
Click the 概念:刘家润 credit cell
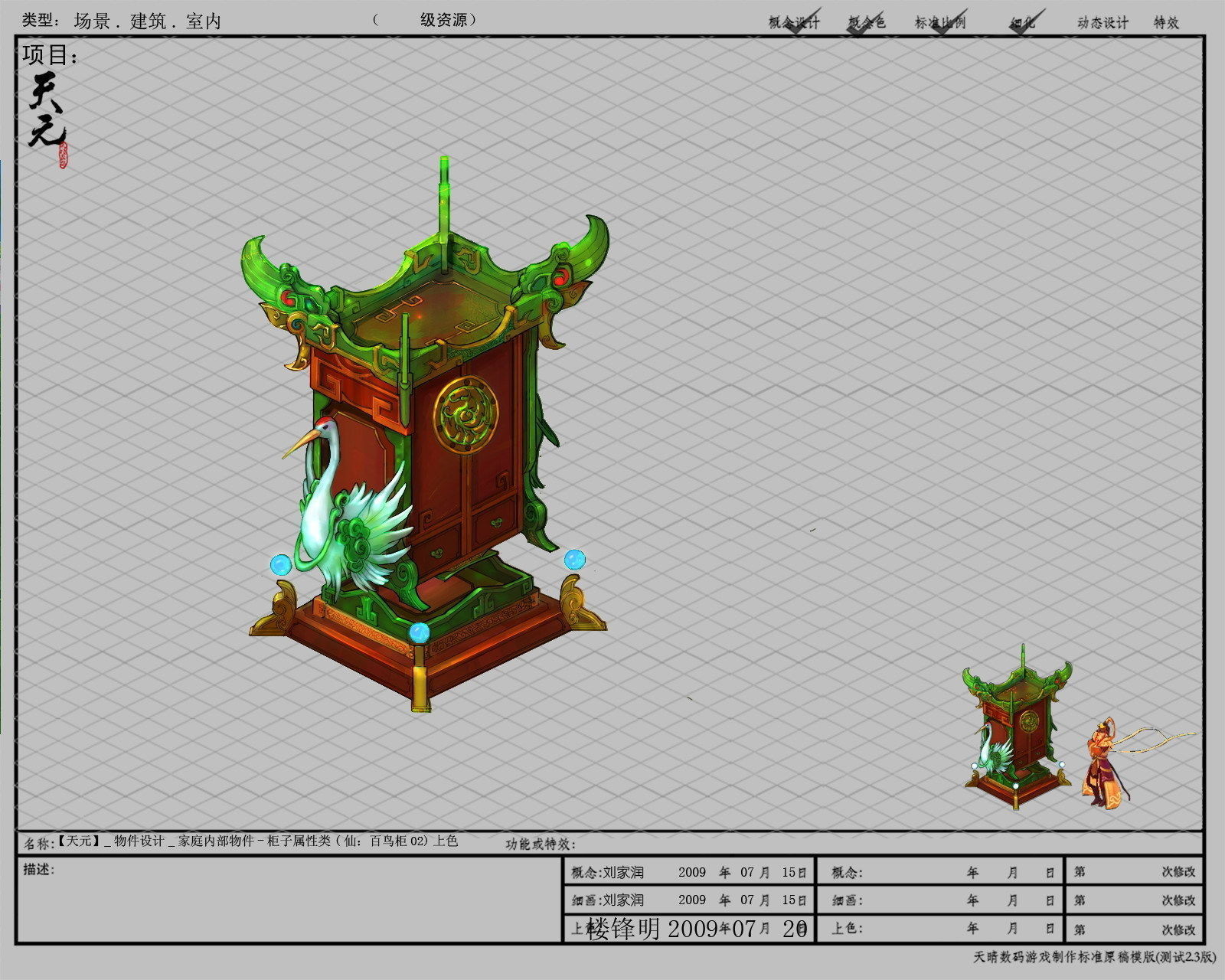(x=688, y=871)
